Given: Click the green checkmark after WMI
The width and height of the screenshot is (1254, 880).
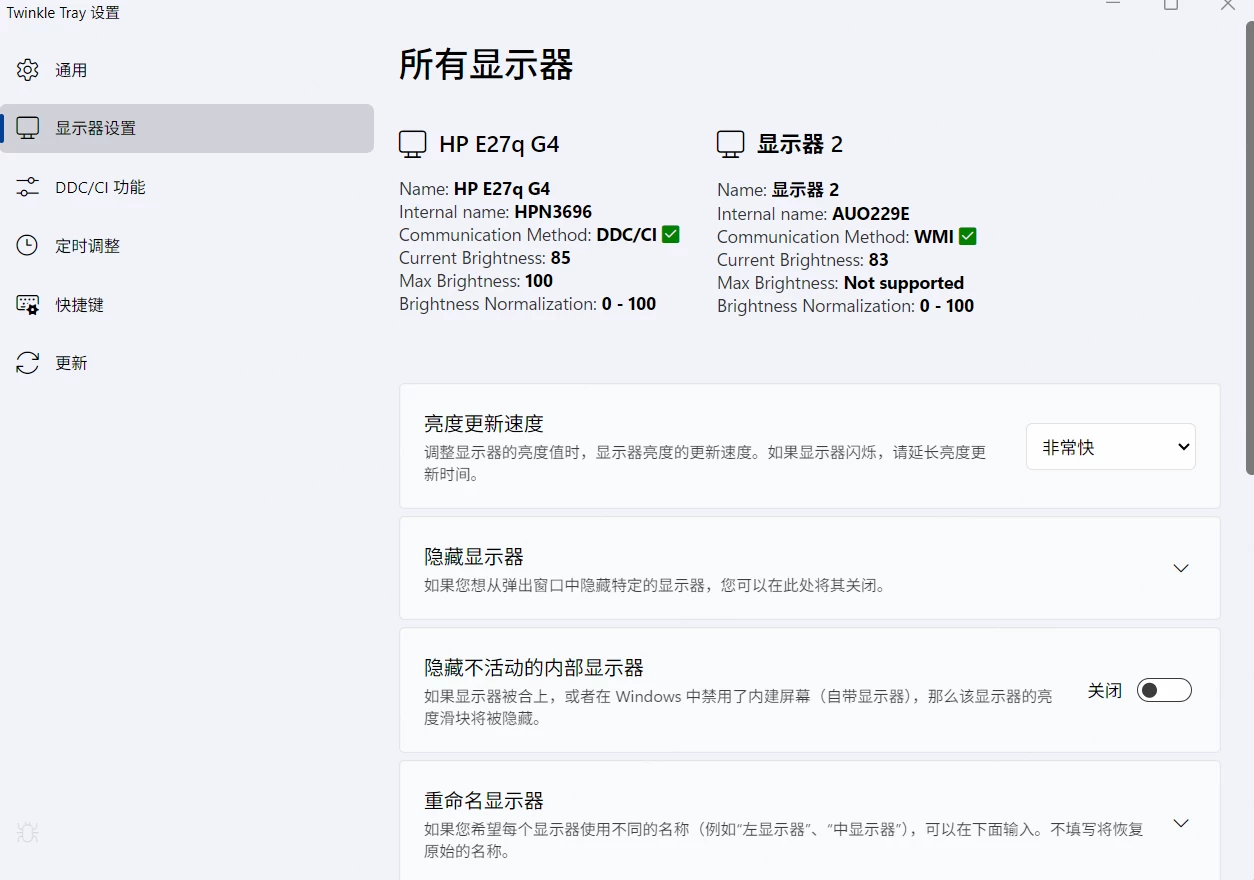Looking at the screenshot, I should (x=967, y=236).
